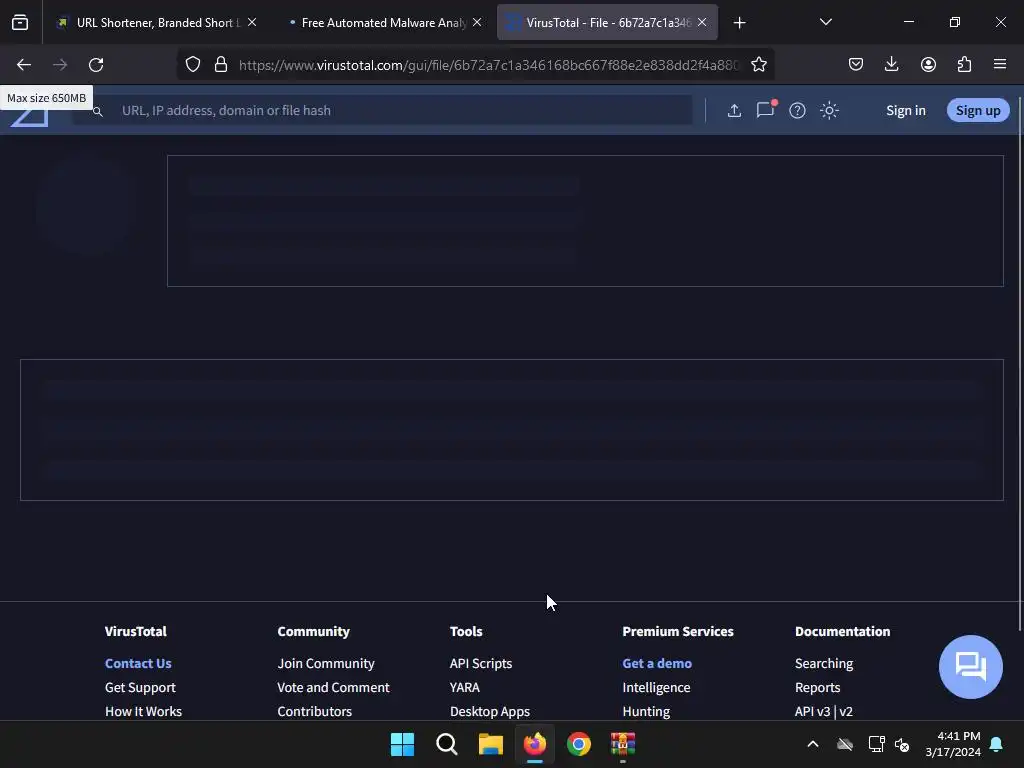Open Desktop Apps link
The image size is (1024, 768).
tap(490, 711)
